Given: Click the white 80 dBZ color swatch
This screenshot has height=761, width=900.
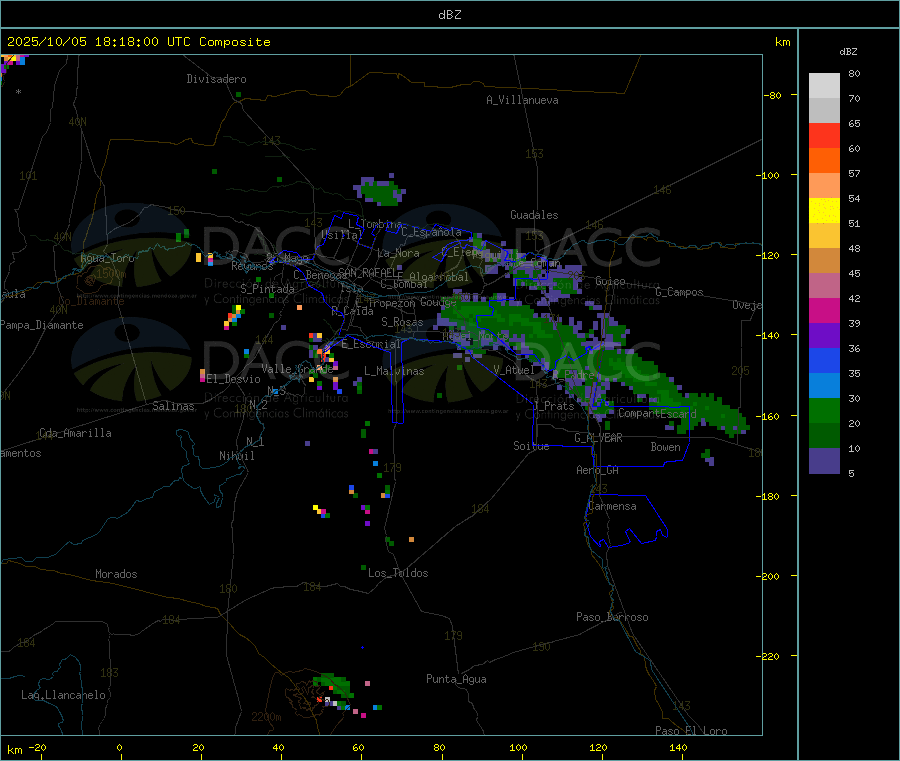Looking at the screenshot, I should click(824, 86).
